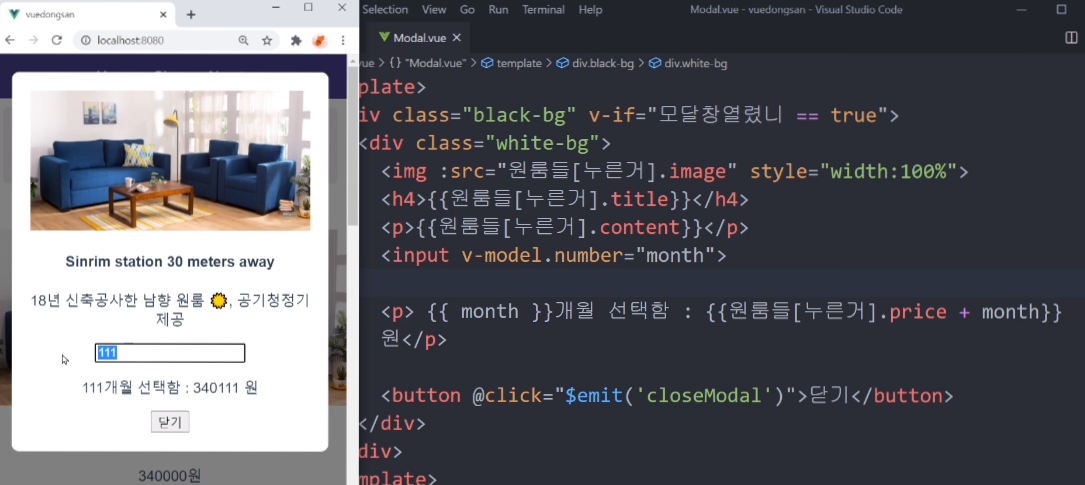Close the vuedongsan browser tab
The width and height of the screenshot is (1085, 485).
[x=163, y=15]
